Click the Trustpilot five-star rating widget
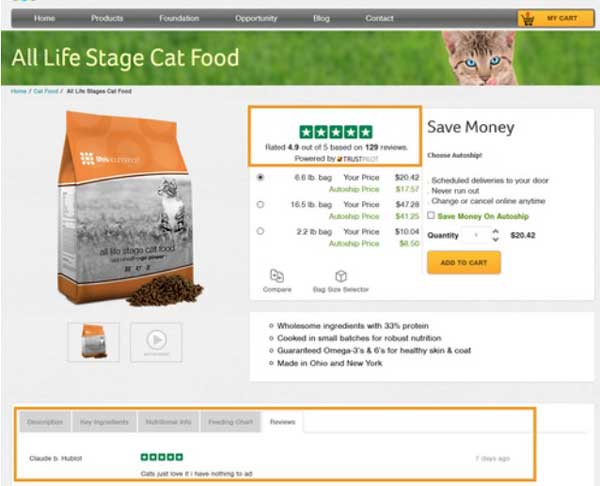This screenshot has height=486, width=600. (x=336, y=131)
